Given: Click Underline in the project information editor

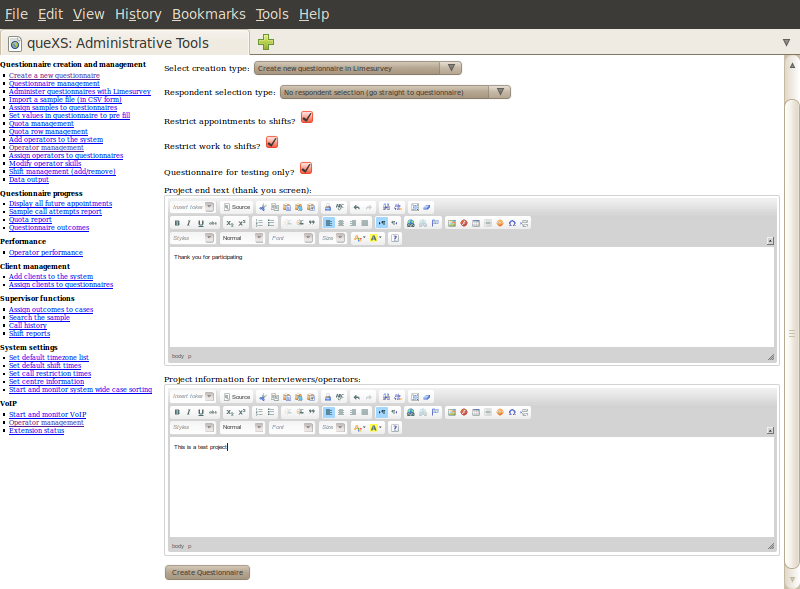Looking at the screenshot, I should pos(200,412).
